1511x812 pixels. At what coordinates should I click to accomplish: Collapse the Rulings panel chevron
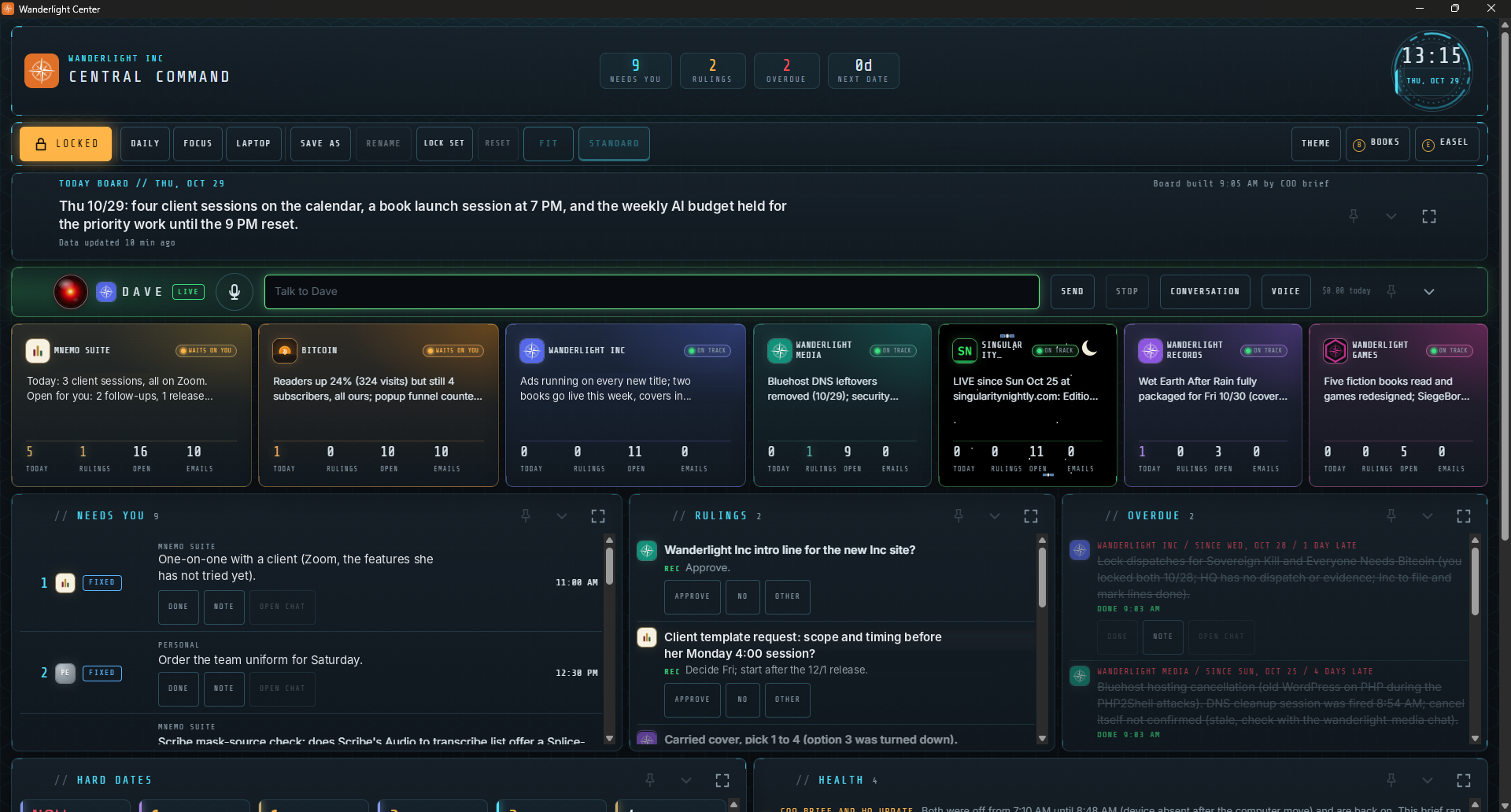[995, 515]
